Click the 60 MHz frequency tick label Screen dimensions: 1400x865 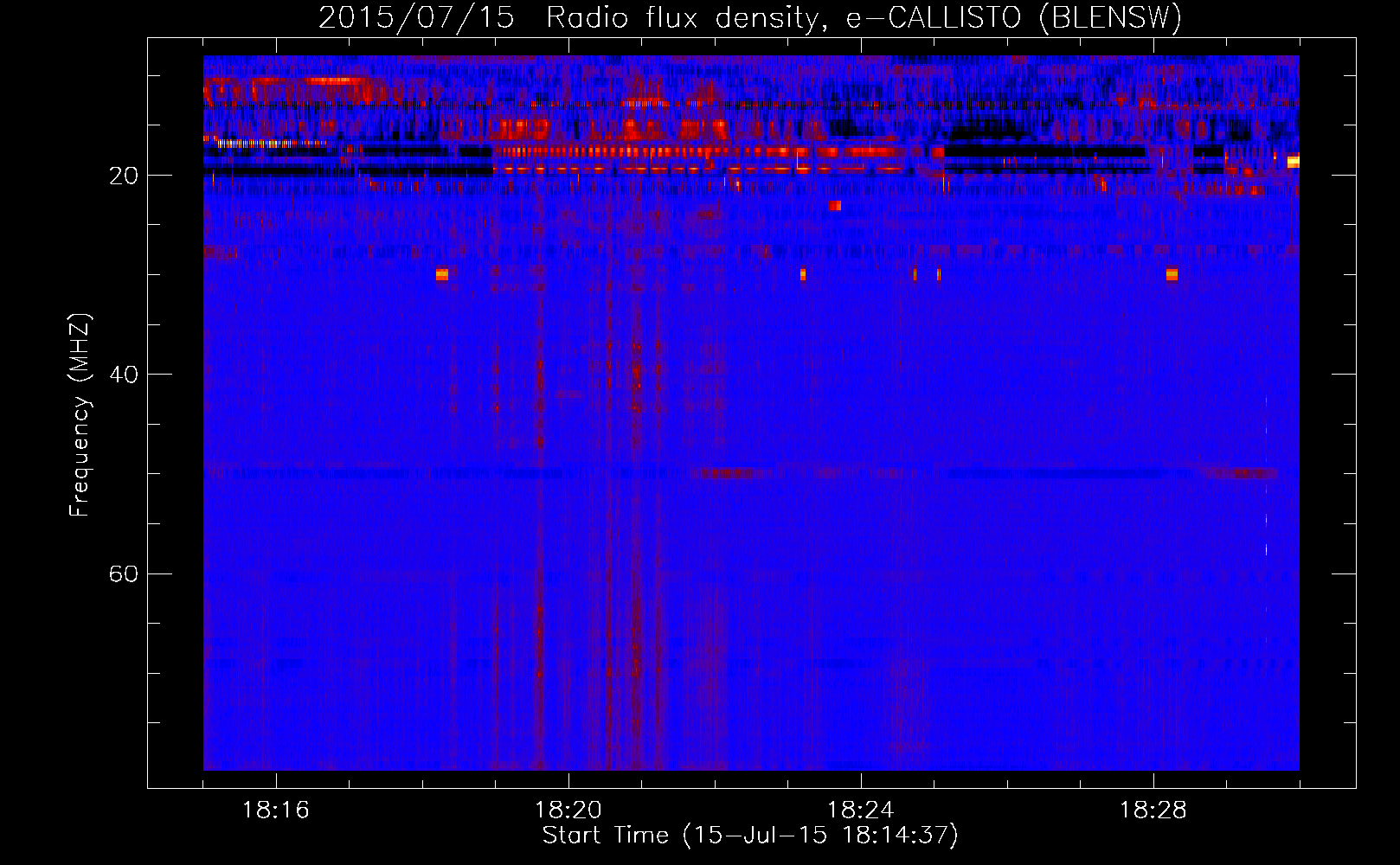pyautogui.click(x=124, y=573)
